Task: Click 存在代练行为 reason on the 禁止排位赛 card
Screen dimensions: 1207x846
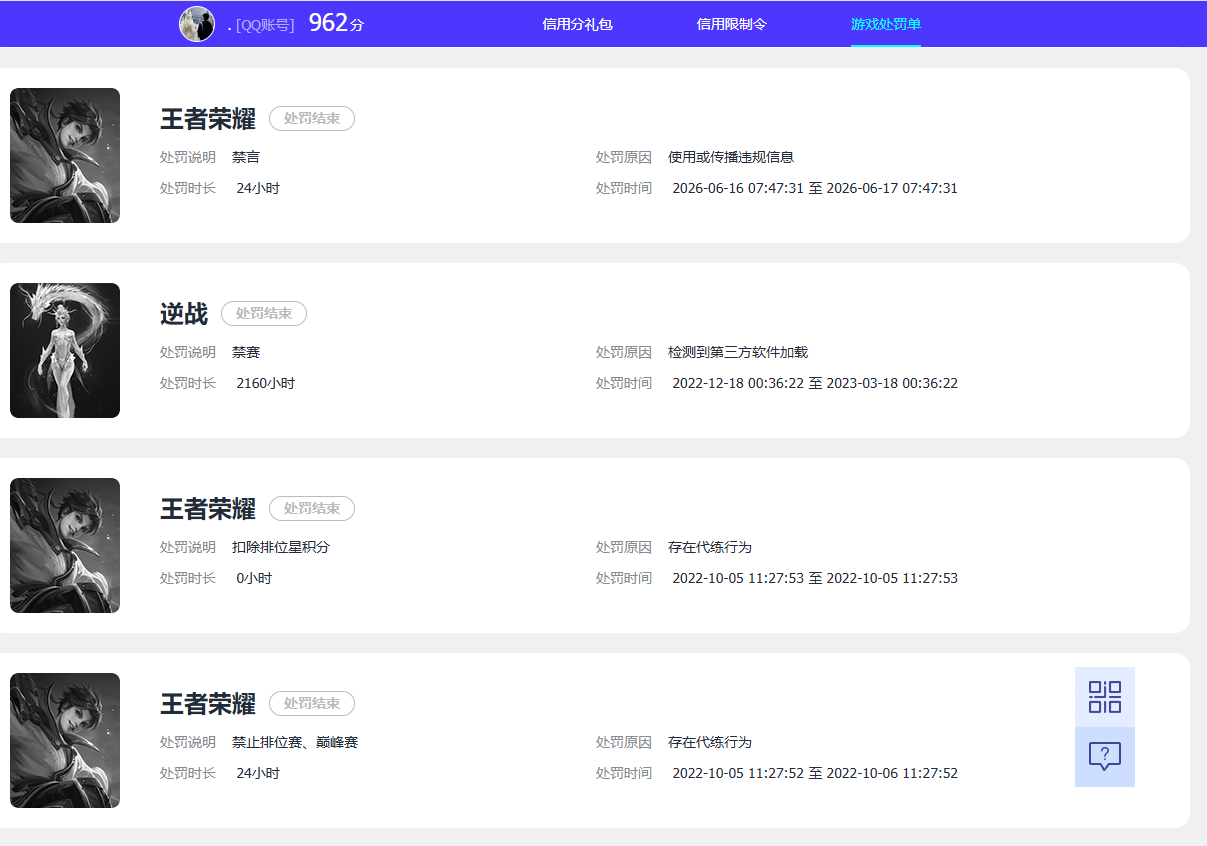Action: coord(710,742)
